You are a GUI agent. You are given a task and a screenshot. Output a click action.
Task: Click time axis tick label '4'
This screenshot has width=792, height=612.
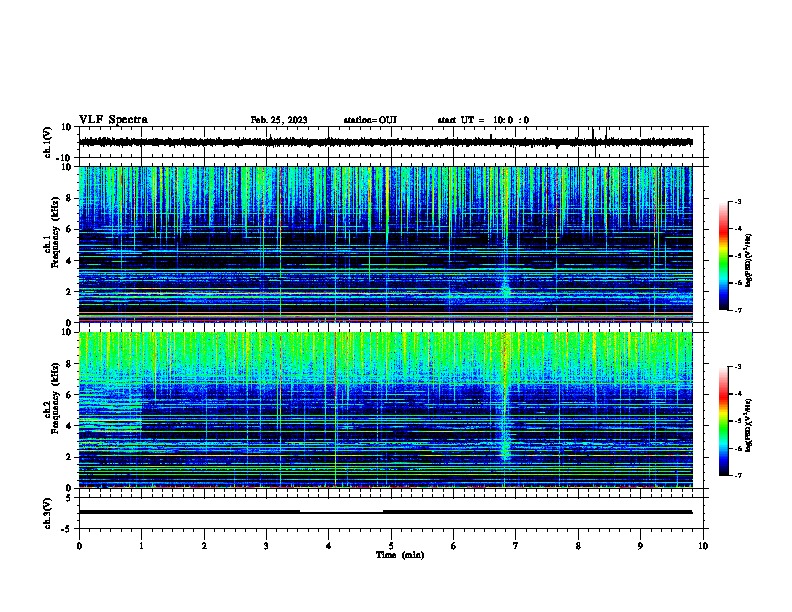pyautogui.click(x=328, y=546)
